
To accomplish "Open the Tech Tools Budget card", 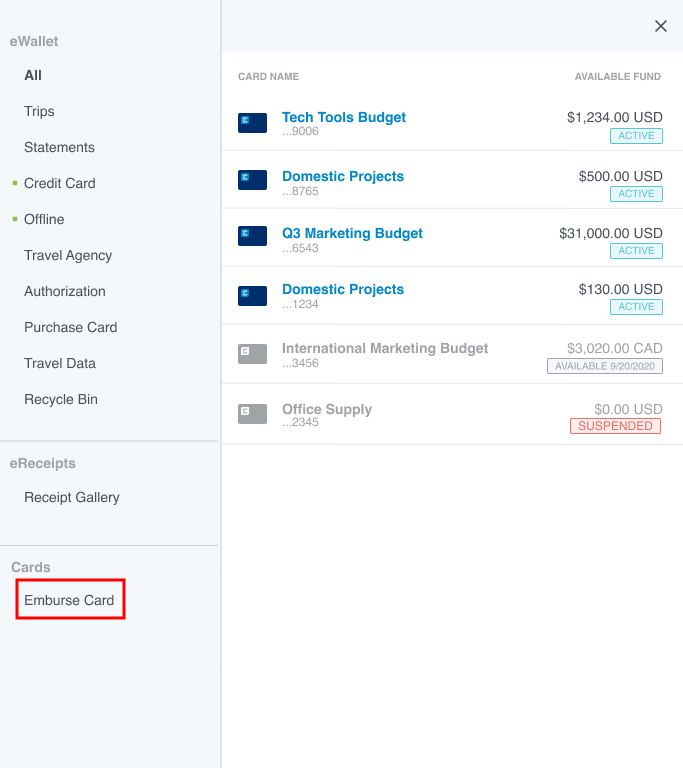I will tap(344, 117).
